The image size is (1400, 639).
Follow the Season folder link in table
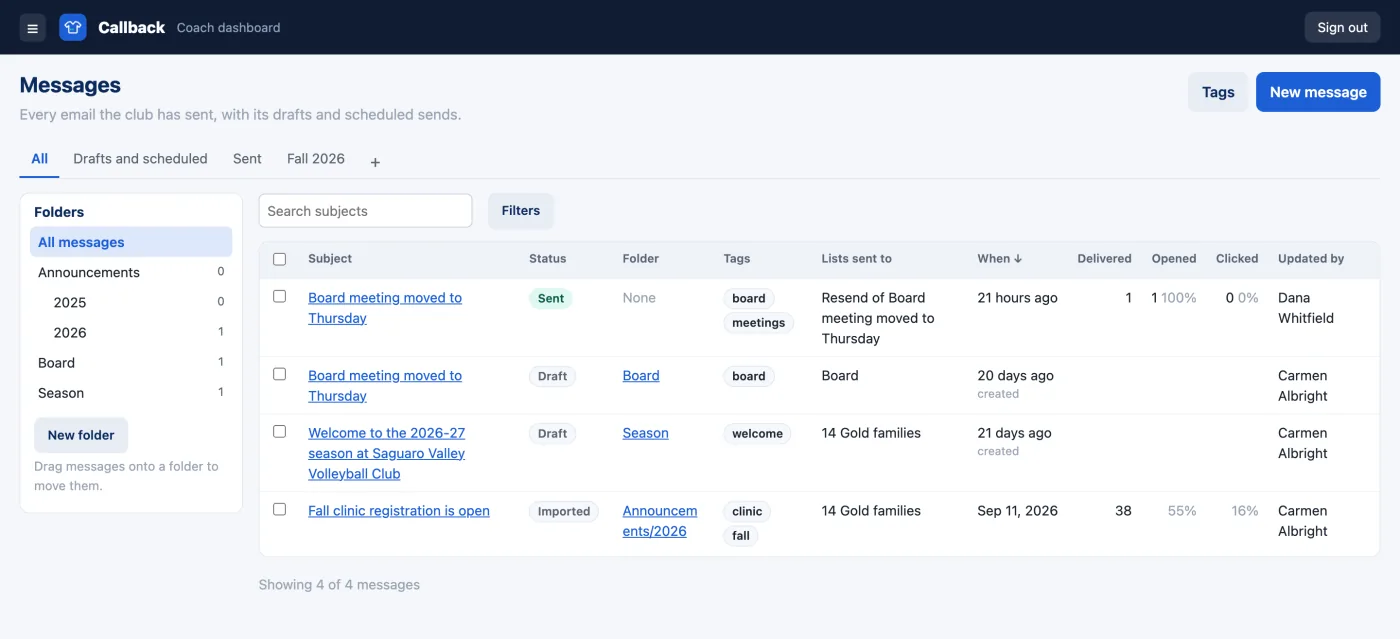pos(646,433)
